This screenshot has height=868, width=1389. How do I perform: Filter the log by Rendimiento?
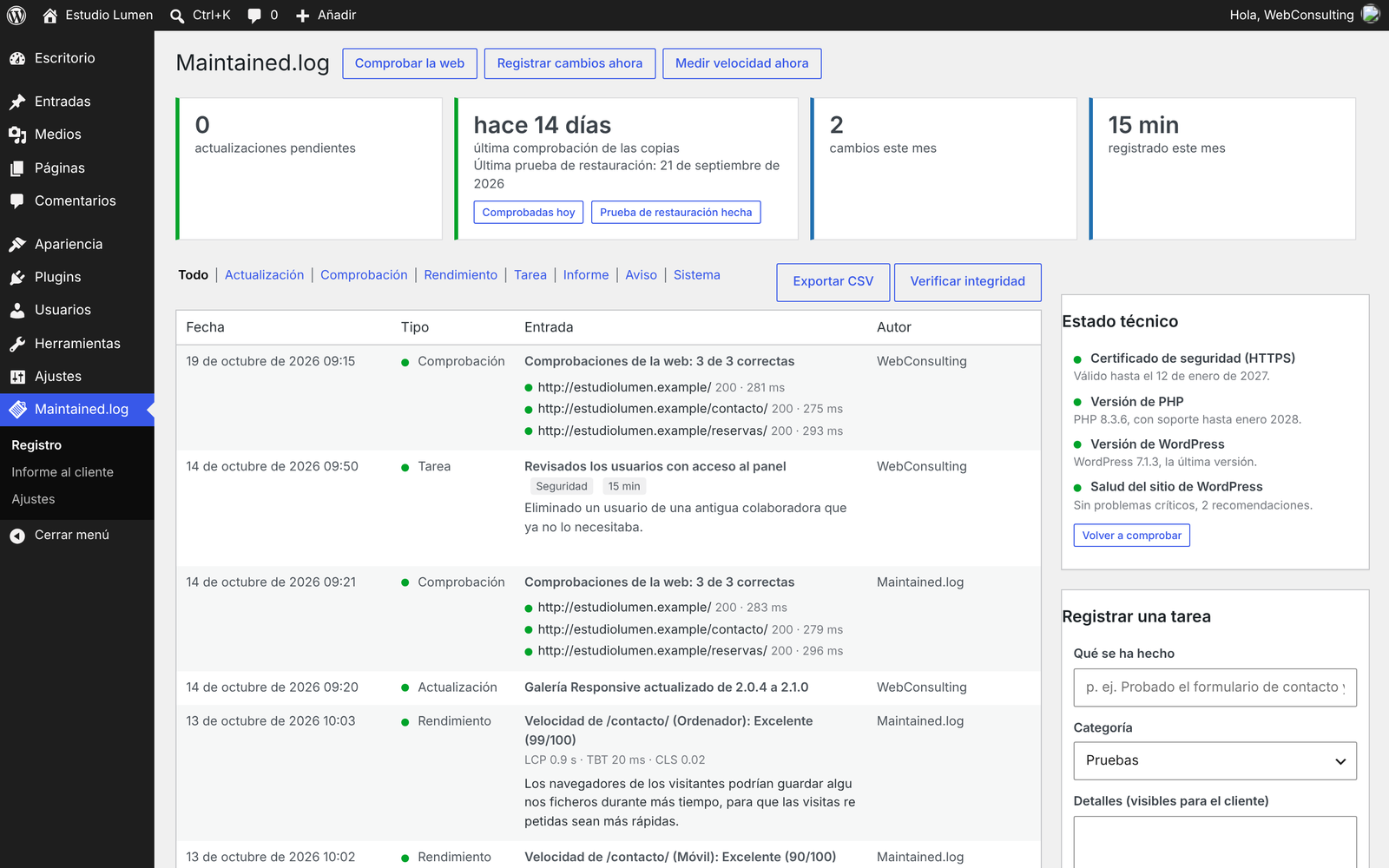pyautogui.click(x=461, y=275)
